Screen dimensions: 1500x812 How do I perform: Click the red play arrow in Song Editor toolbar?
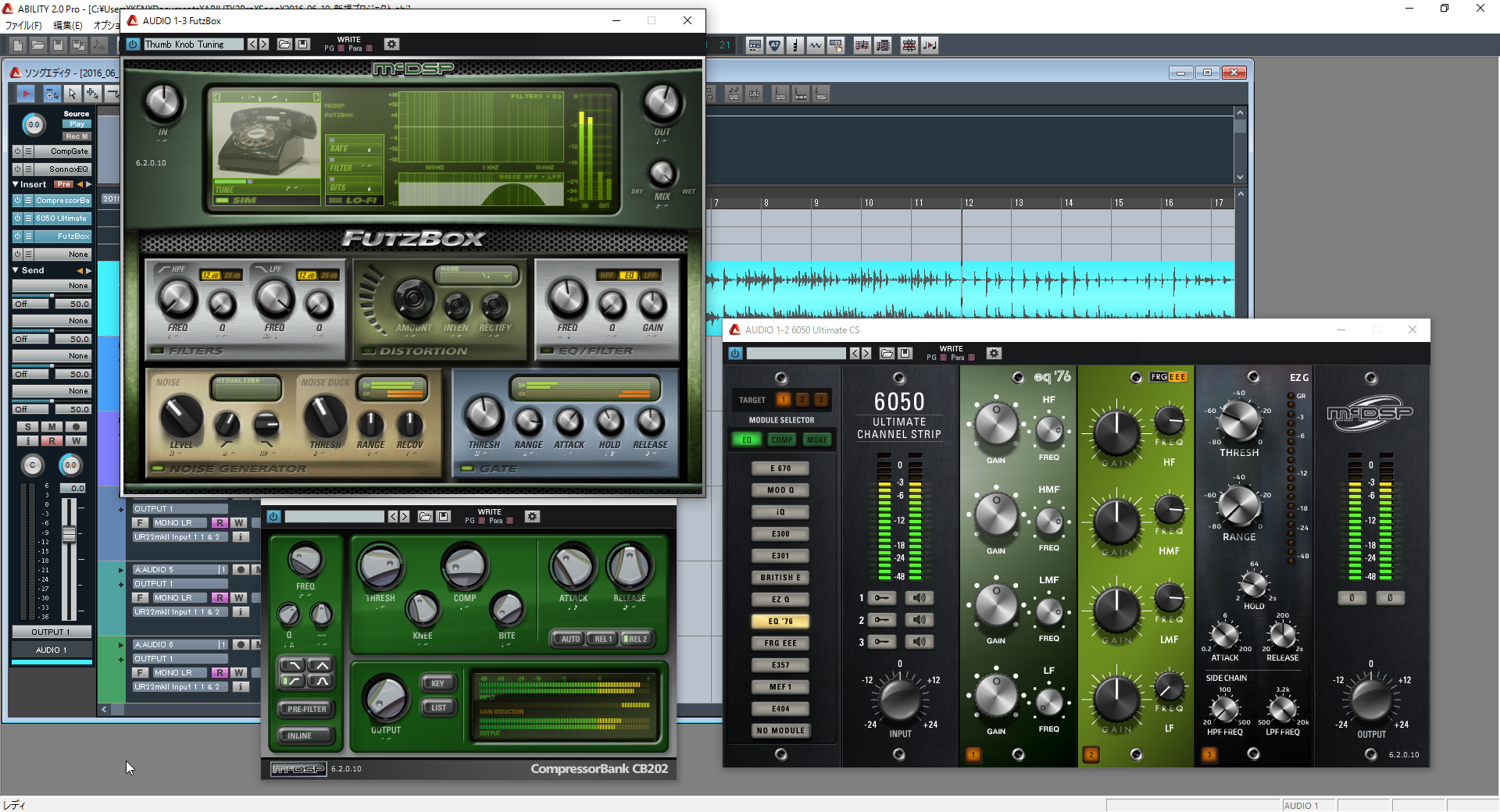26,94
